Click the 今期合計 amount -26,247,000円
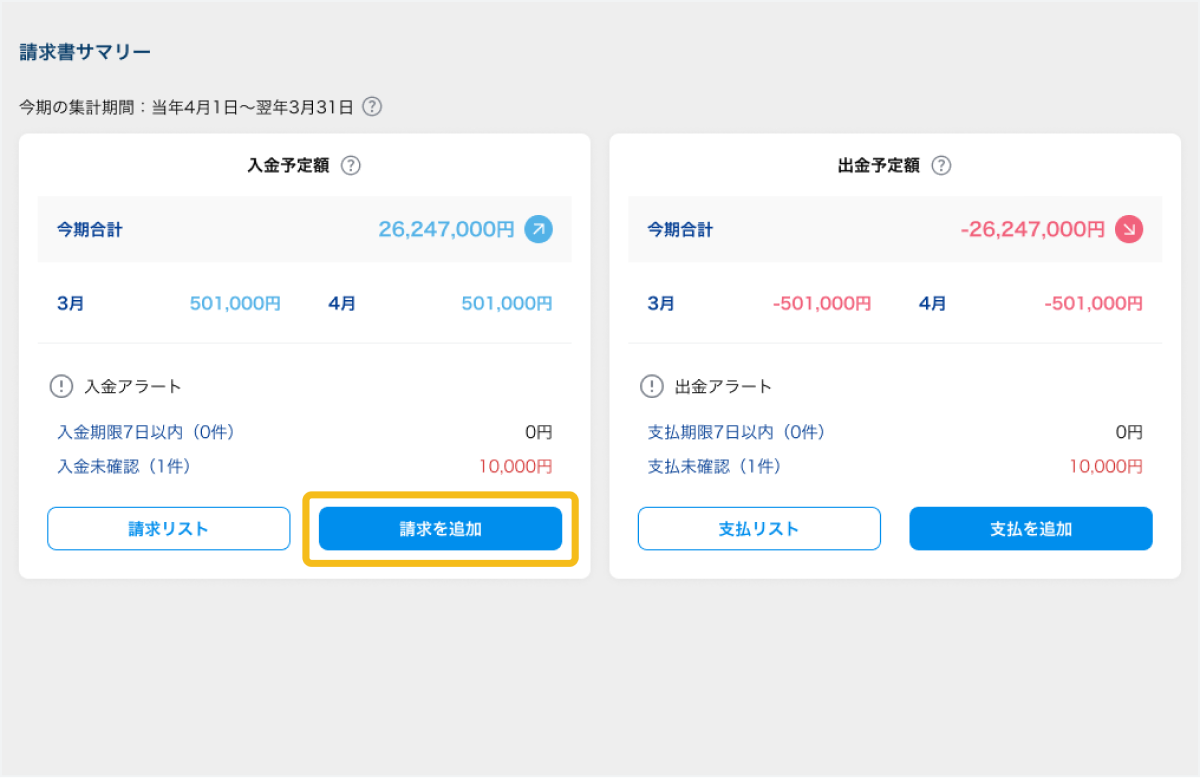This screenshot has height=778, width=1200. pyautogui.click(x=1032, y=229)
